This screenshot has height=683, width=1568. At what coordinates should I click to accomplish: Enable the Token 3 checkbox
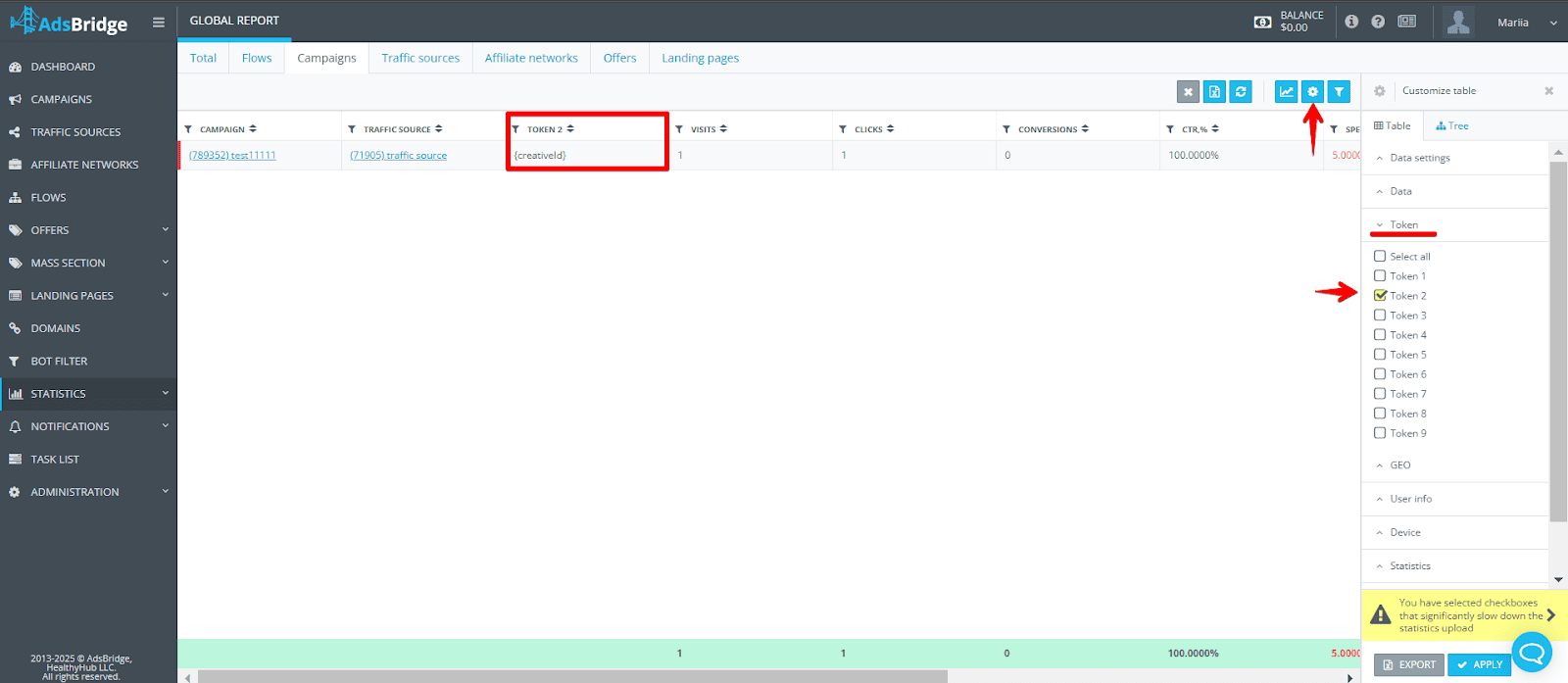tap(1380, 315)
